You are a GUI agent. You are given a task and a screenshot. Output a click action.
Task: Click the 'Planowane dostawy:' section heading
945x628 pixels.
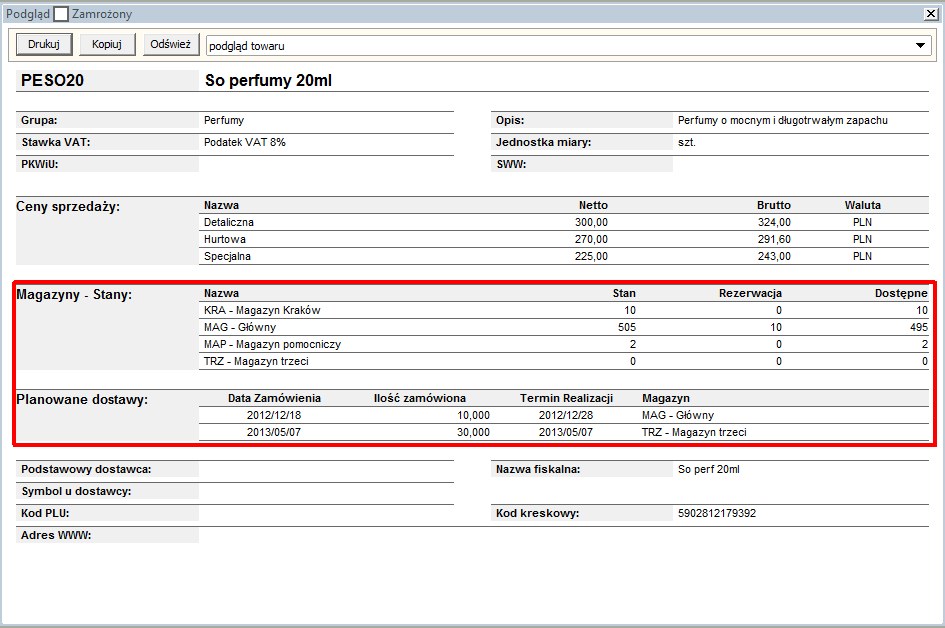[82, 399]
